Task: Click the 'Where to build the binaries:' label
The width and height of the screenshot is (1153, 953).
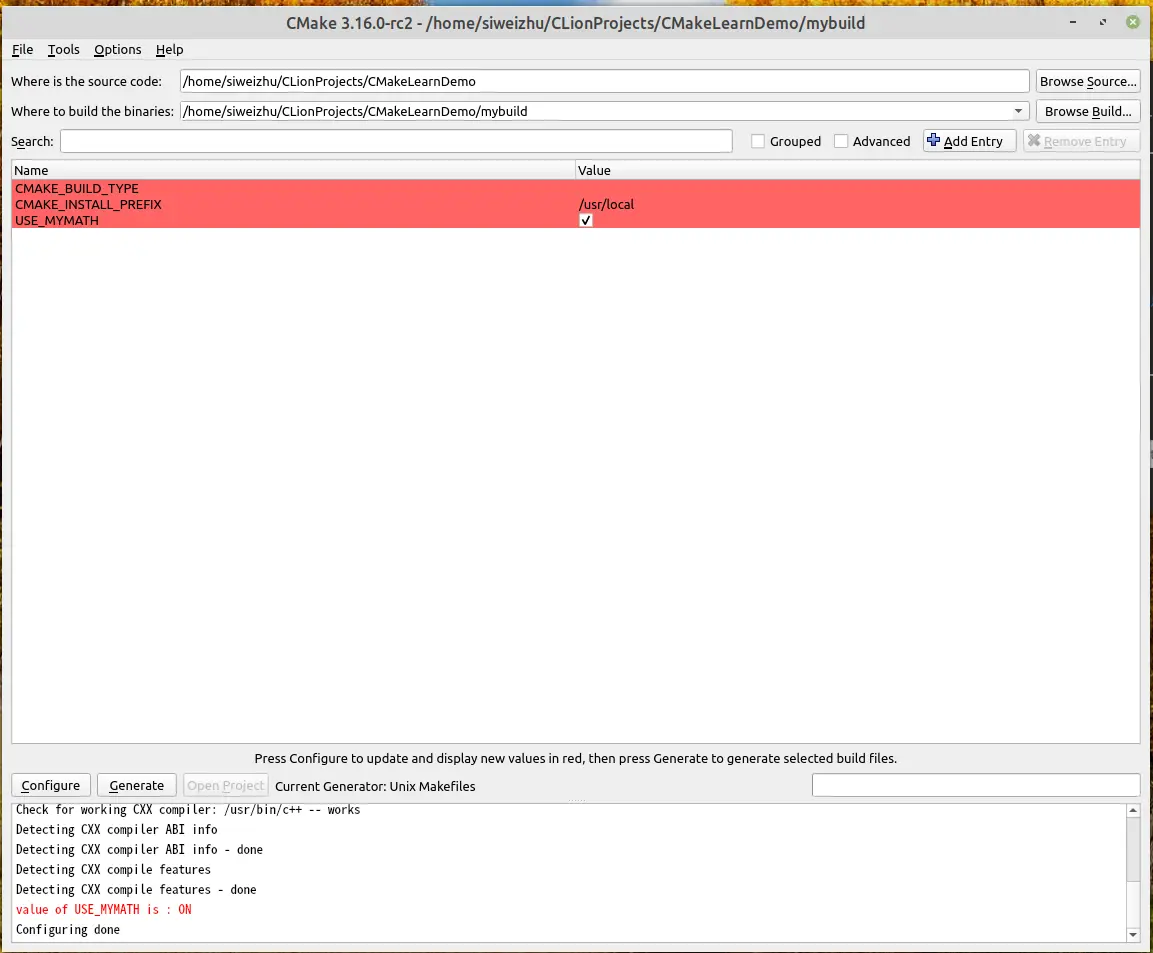Action: (92, 111)
